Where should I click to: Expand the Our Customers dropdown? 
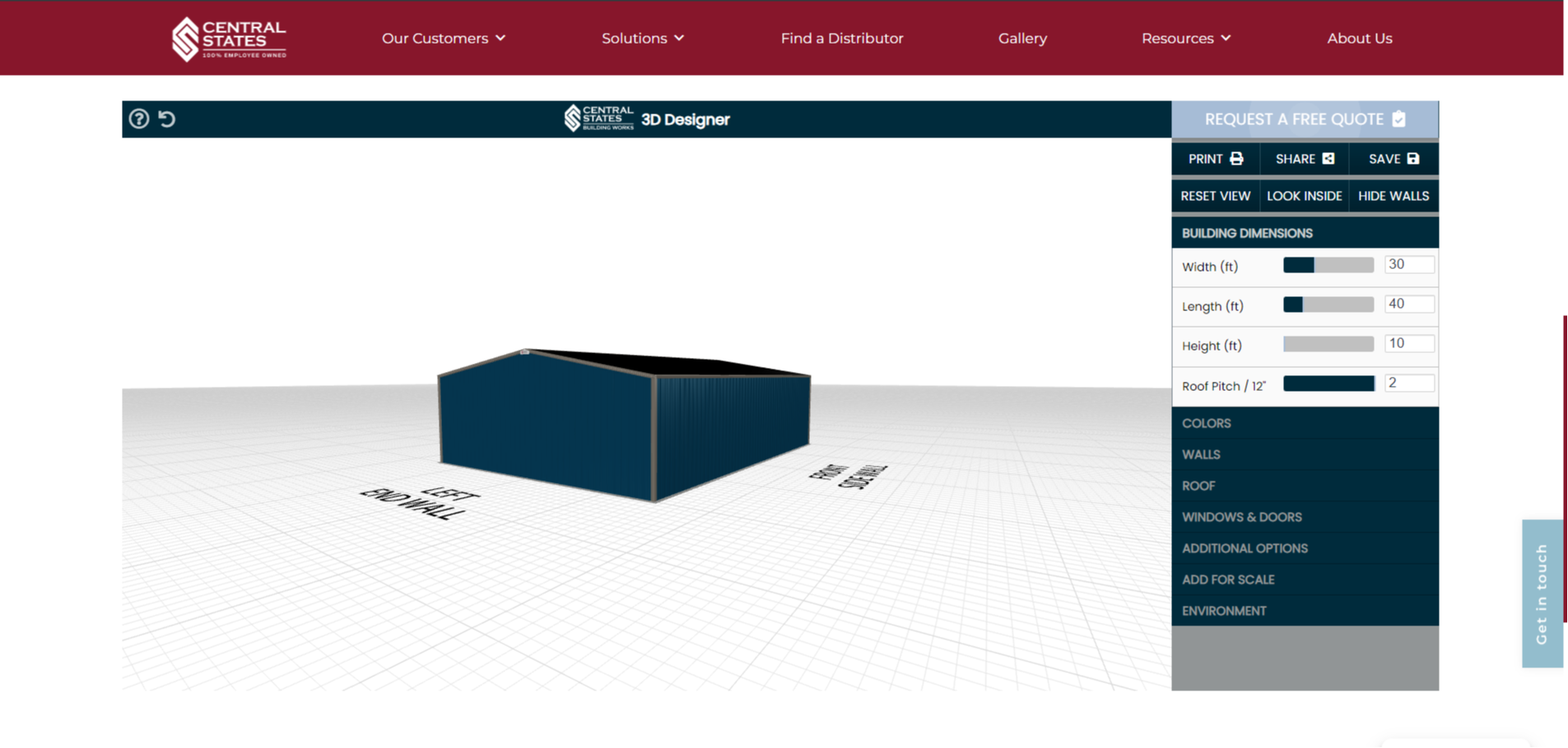[444, 38]
